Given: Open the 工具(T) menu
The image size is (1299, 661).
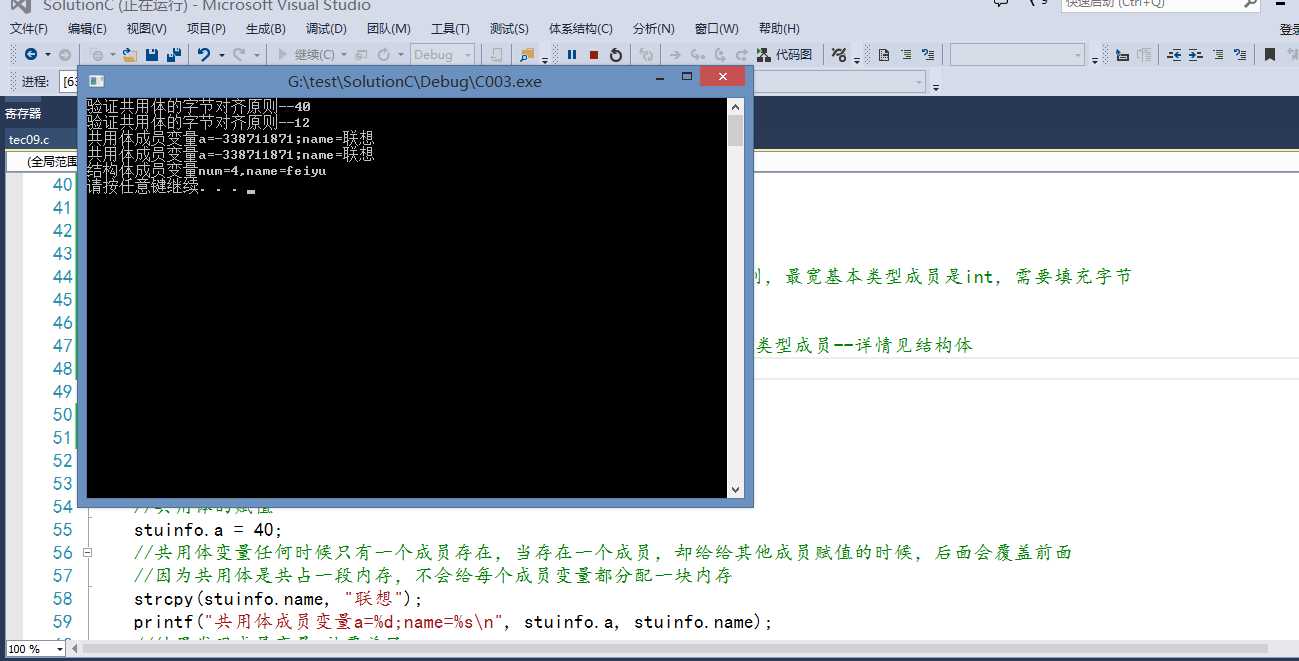Looking at the screenshot, I should [450, 28].
